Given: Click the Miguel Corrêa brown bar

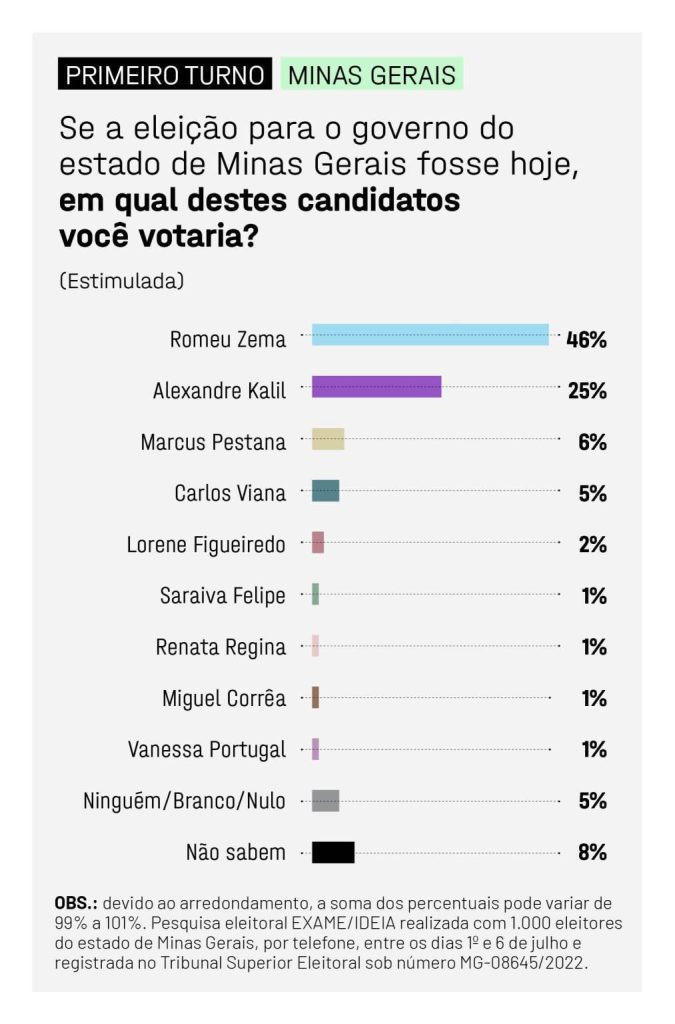Looking at the screenshot, I should (x=315, y=697).
